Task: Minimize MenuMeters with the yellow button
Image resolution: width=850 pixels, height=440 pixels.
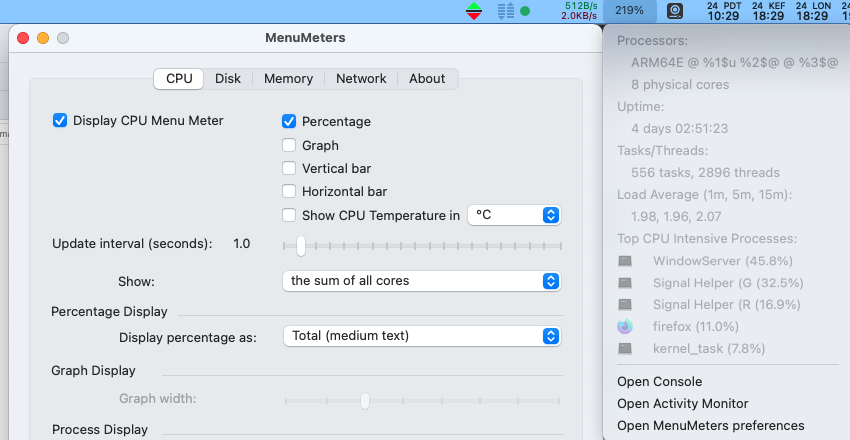Action: tap(43, 38)
